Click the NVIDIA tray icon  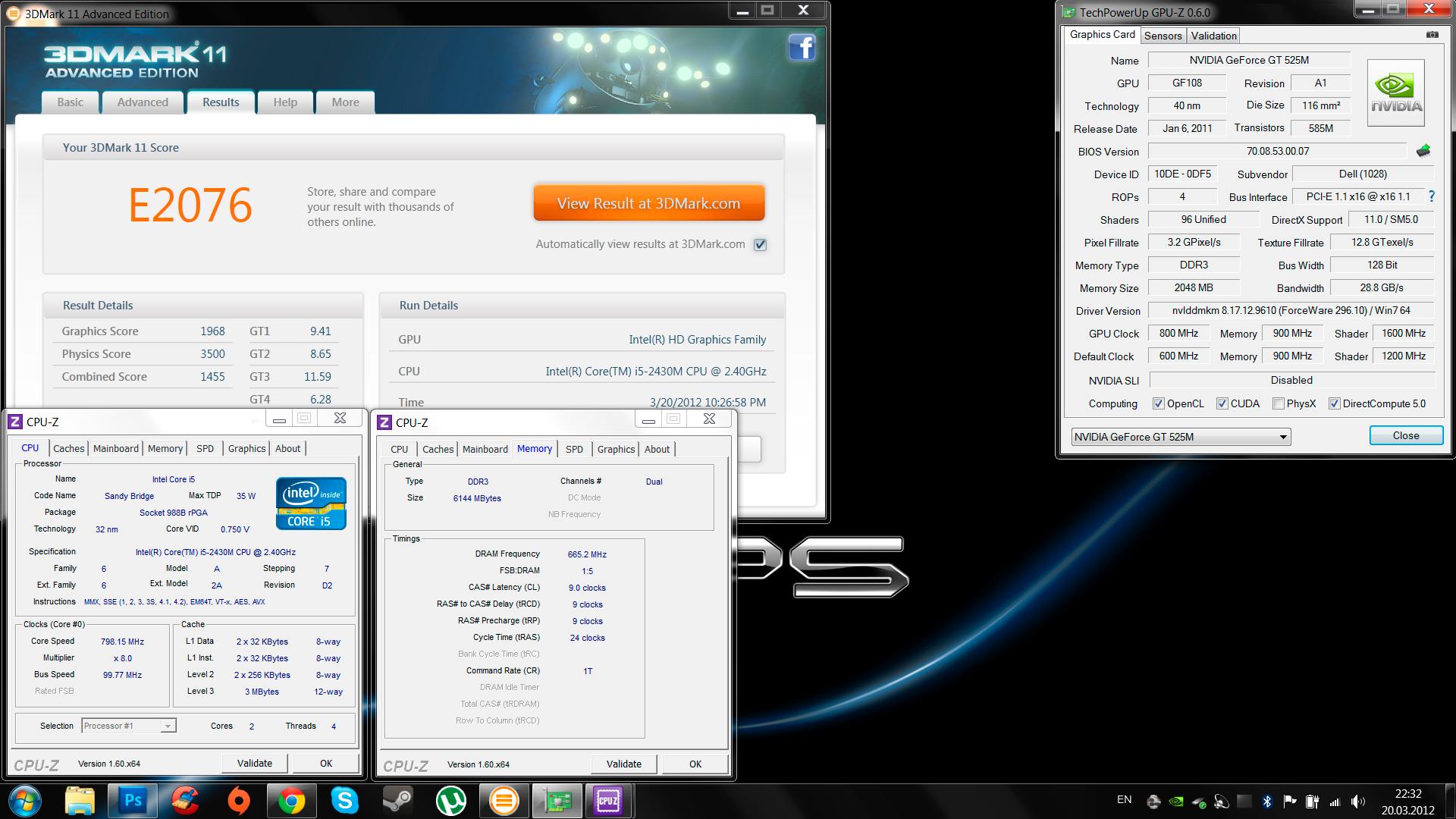coord(1176,801)
